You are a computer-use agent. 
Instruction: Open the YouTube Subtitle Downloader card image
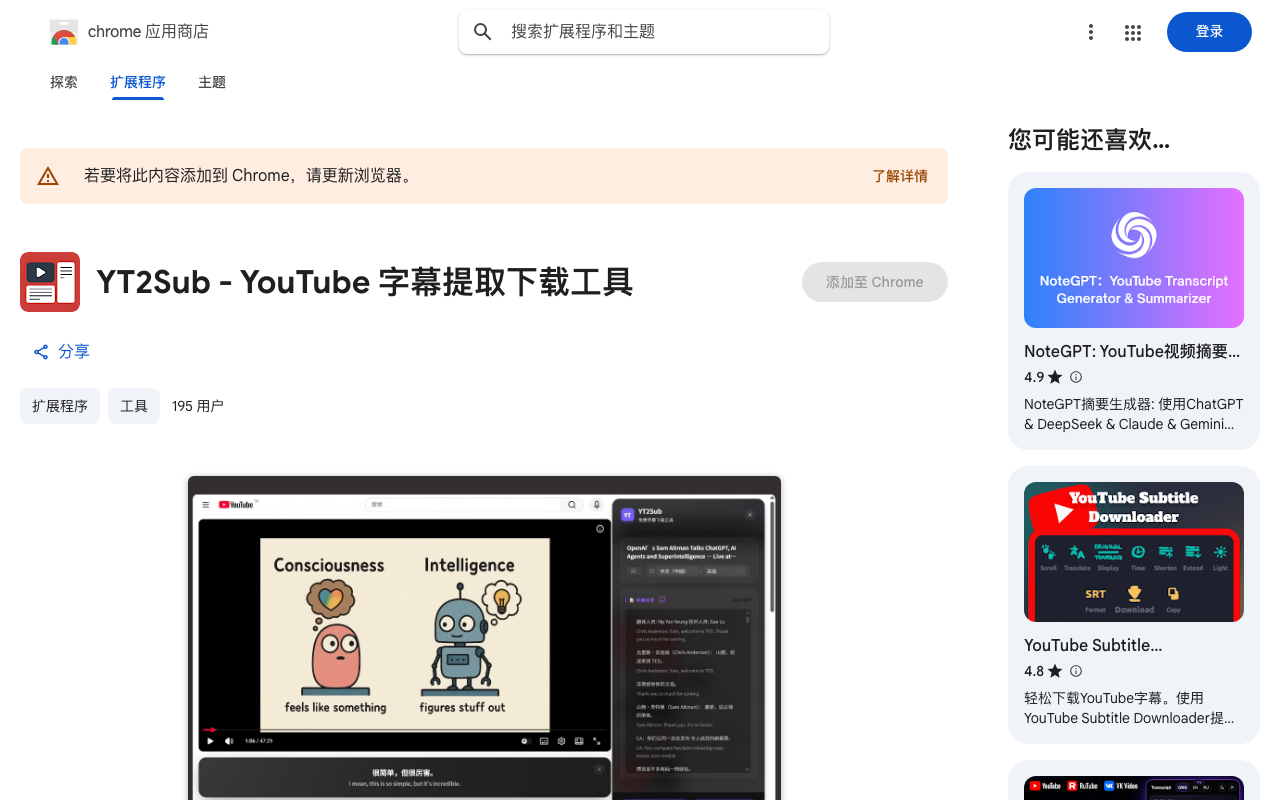click(1134, 552)
